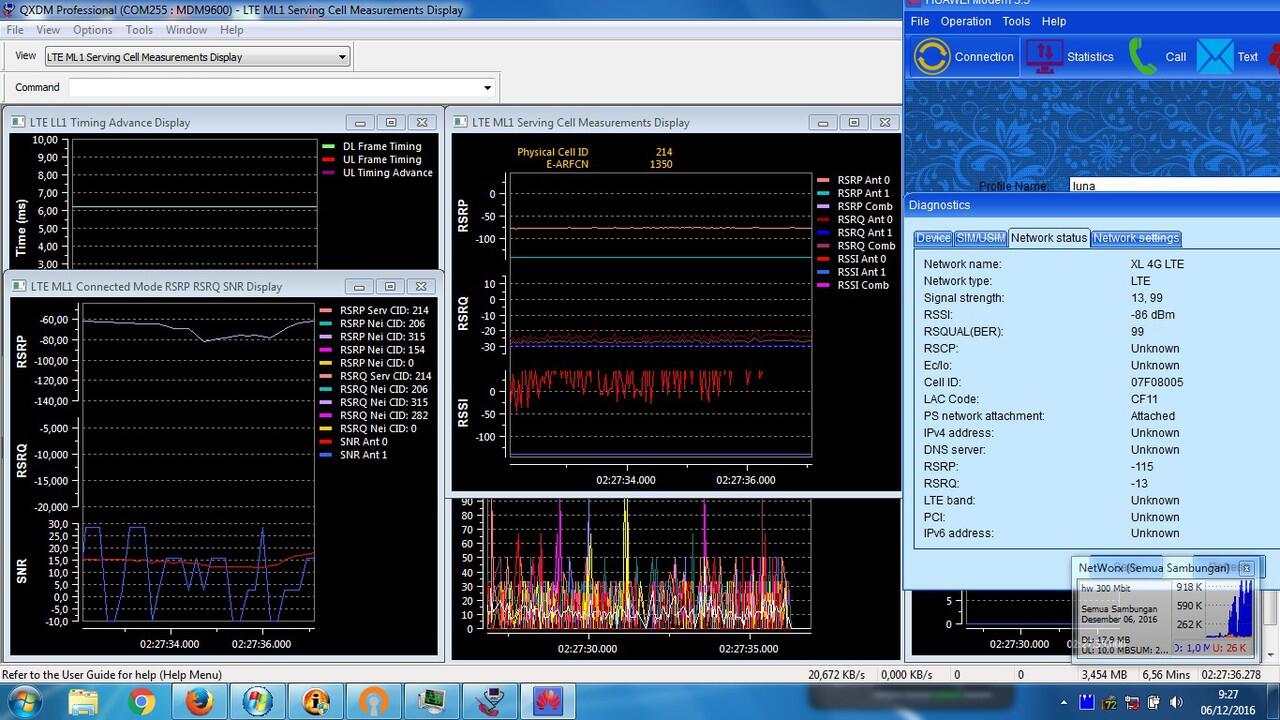Open the QXDM Window menu
This screenshot has height=720, width=1280.
pos(187,30)
